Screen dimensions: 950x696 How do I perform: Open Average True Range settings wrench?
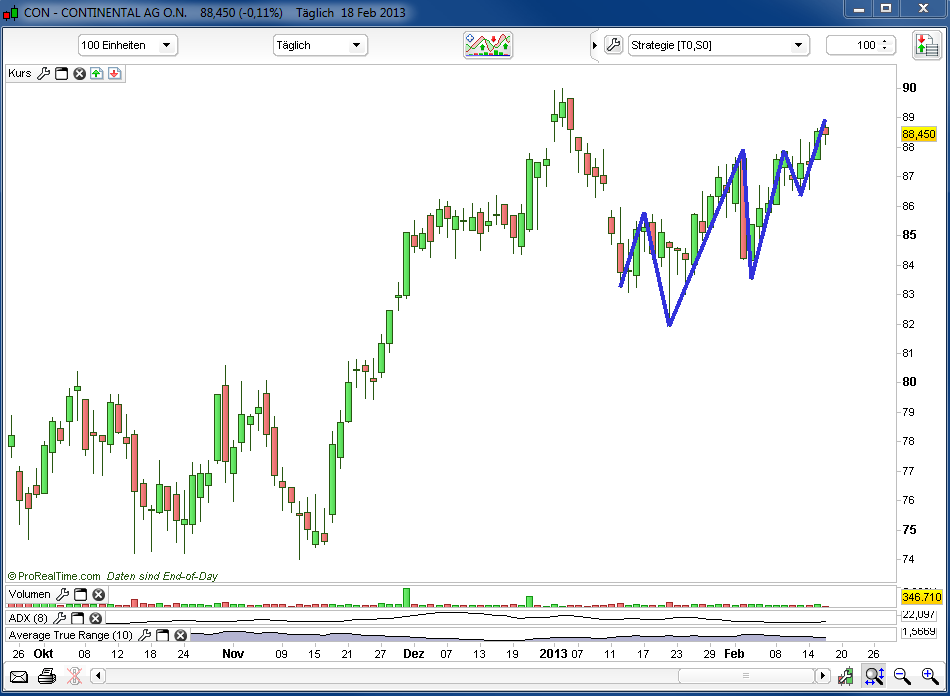click(x=144, y=635)
